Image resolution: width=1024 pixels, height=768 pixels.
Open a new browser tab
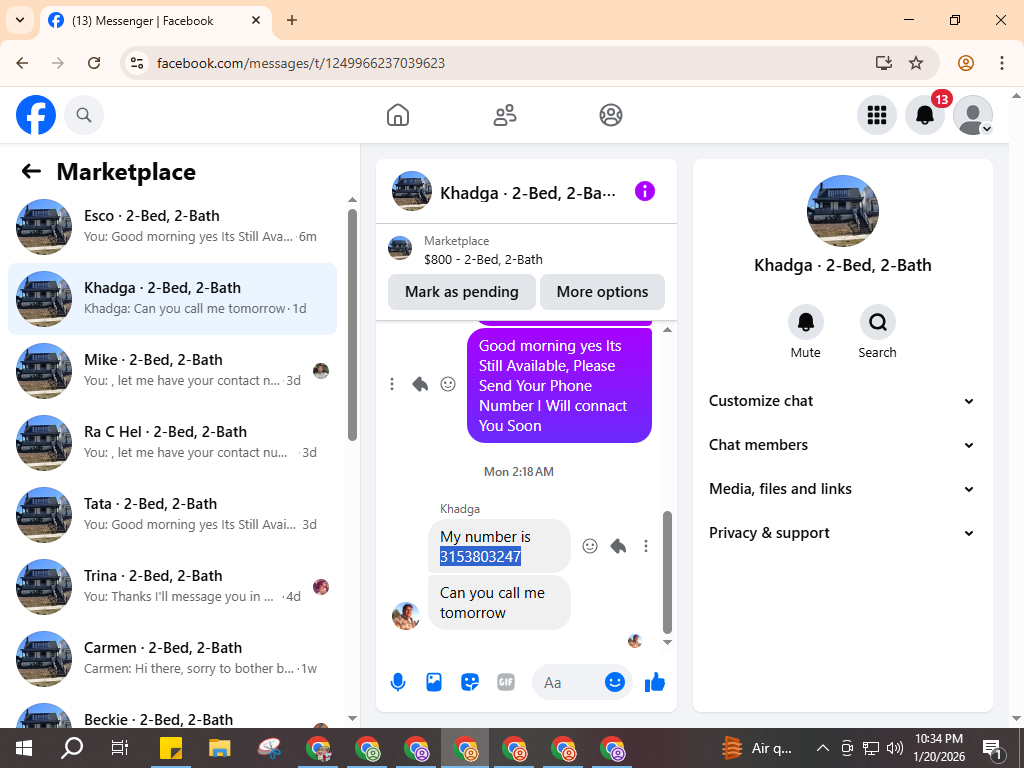point(292,20)
